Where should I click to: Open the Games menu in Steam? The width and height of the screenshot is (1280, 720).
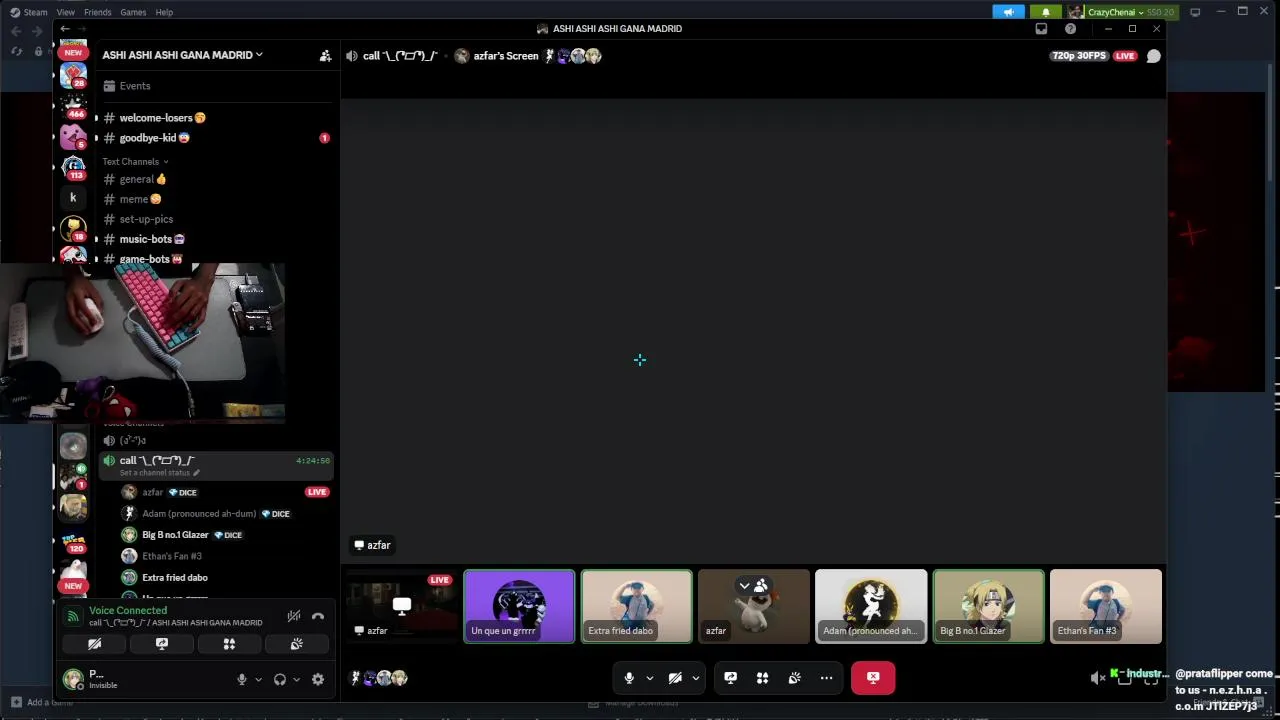tap(133, 12)
